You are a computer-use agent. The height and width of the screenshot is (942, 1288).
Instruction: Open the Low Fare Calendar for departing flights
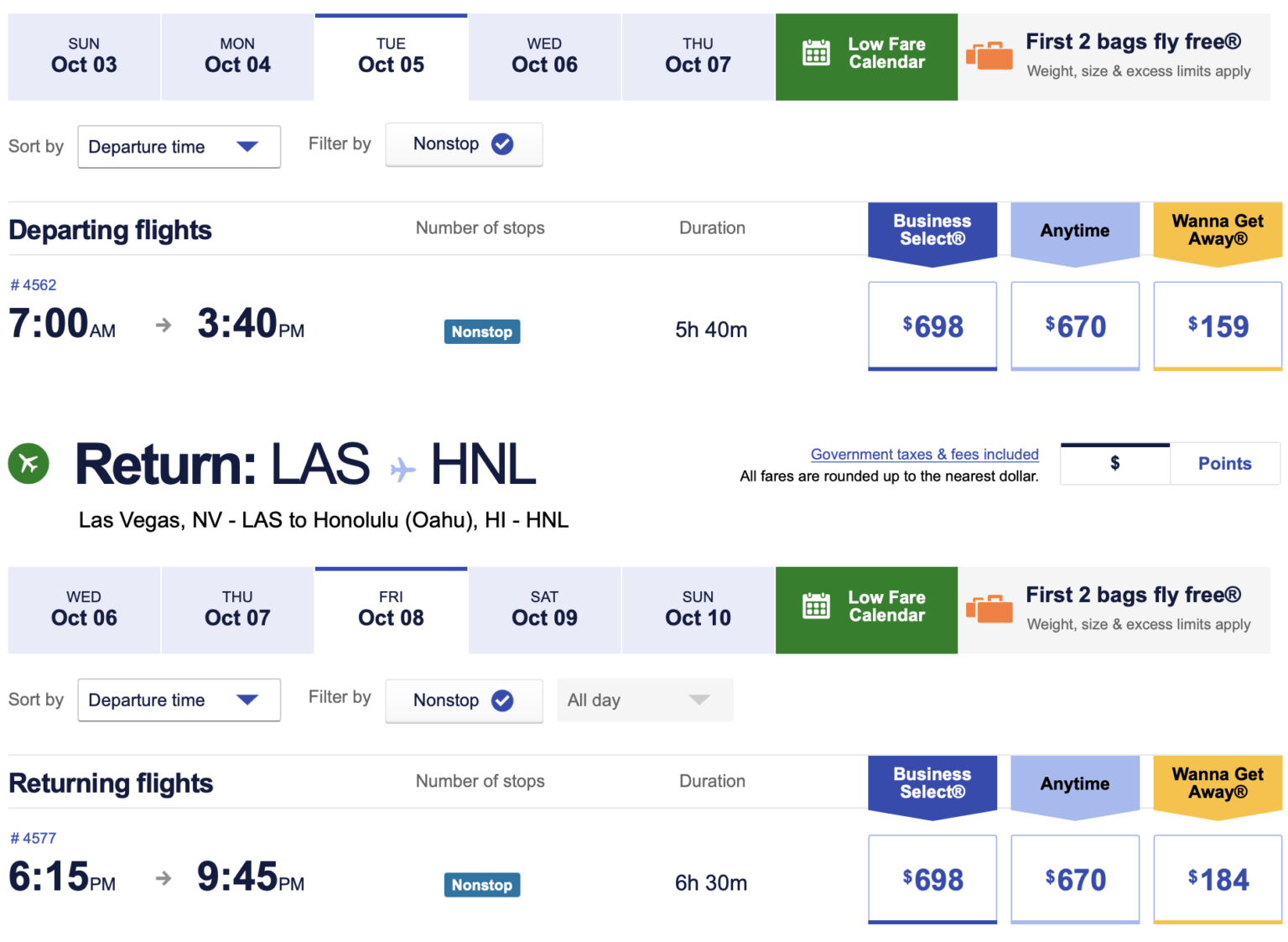click(x=866, y=56)
